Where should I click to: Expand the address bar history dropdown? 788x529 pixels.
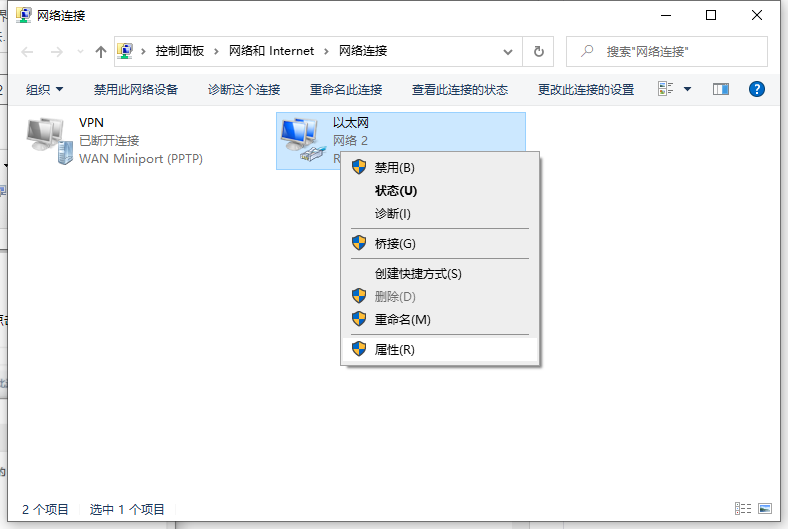509,51
